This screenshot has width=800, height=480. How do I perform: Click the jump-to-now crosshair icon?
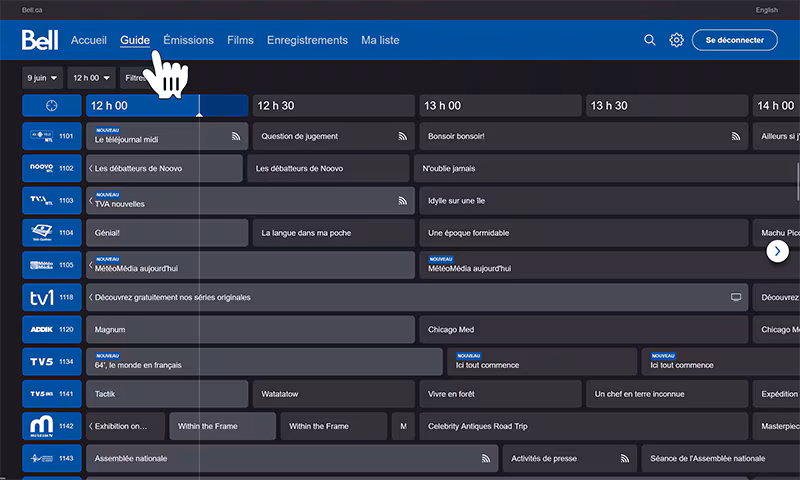pos(52,106)
